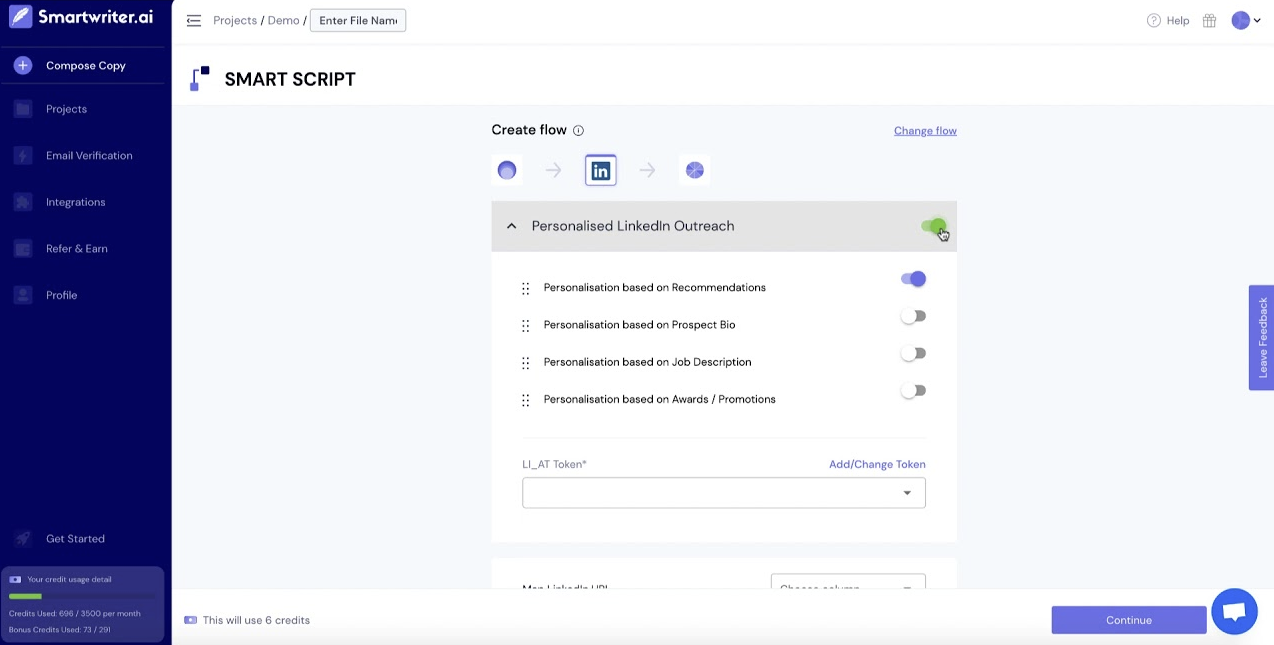
Task: Disable the Personalised LinkedIn Outreach toggle
Action: tap(933, 226)
